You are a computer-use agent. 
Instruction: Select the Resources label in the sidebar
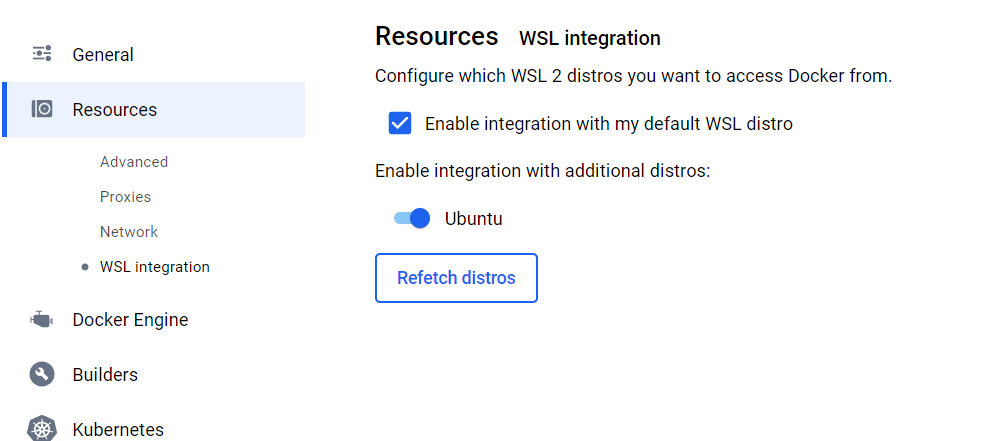pyautogui.click(x=115, y=110)
